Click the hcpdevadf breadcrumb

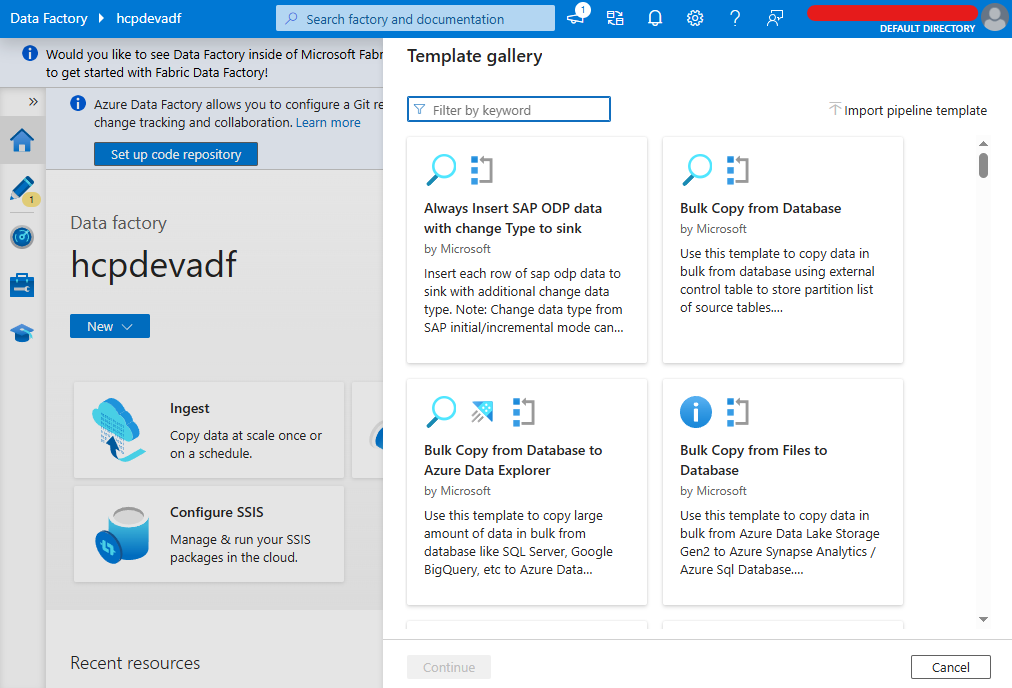148,18
